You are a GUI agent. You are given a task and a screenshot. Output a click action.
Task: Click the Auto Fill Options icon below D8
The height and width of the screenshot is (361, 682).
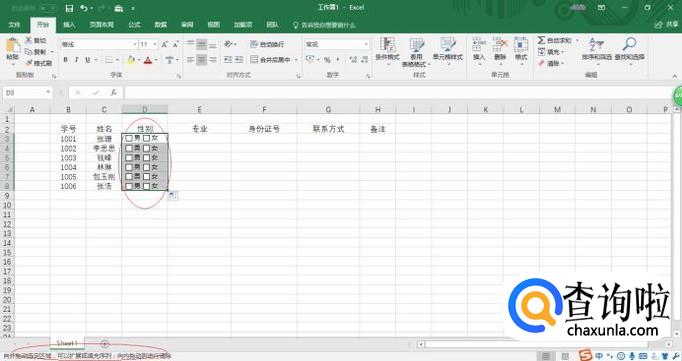coord(173,196)
